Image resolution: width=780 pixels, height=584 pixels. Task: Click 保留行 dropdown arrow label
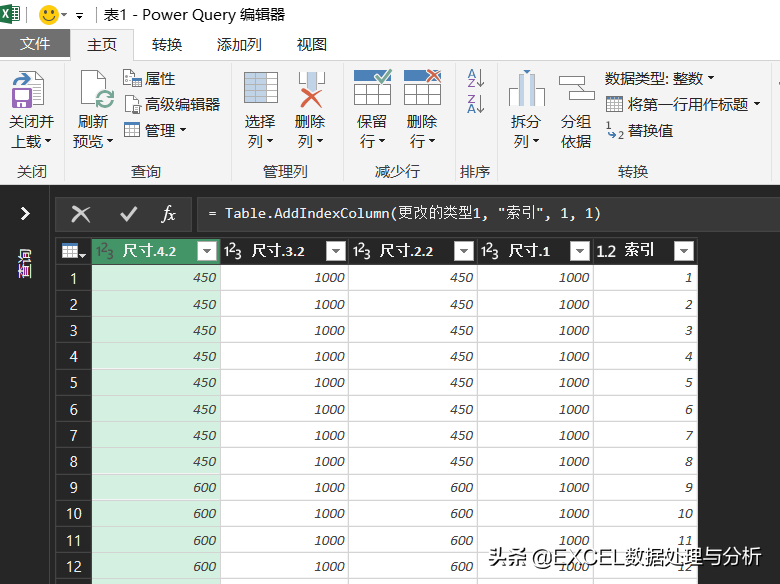point(382,142)
